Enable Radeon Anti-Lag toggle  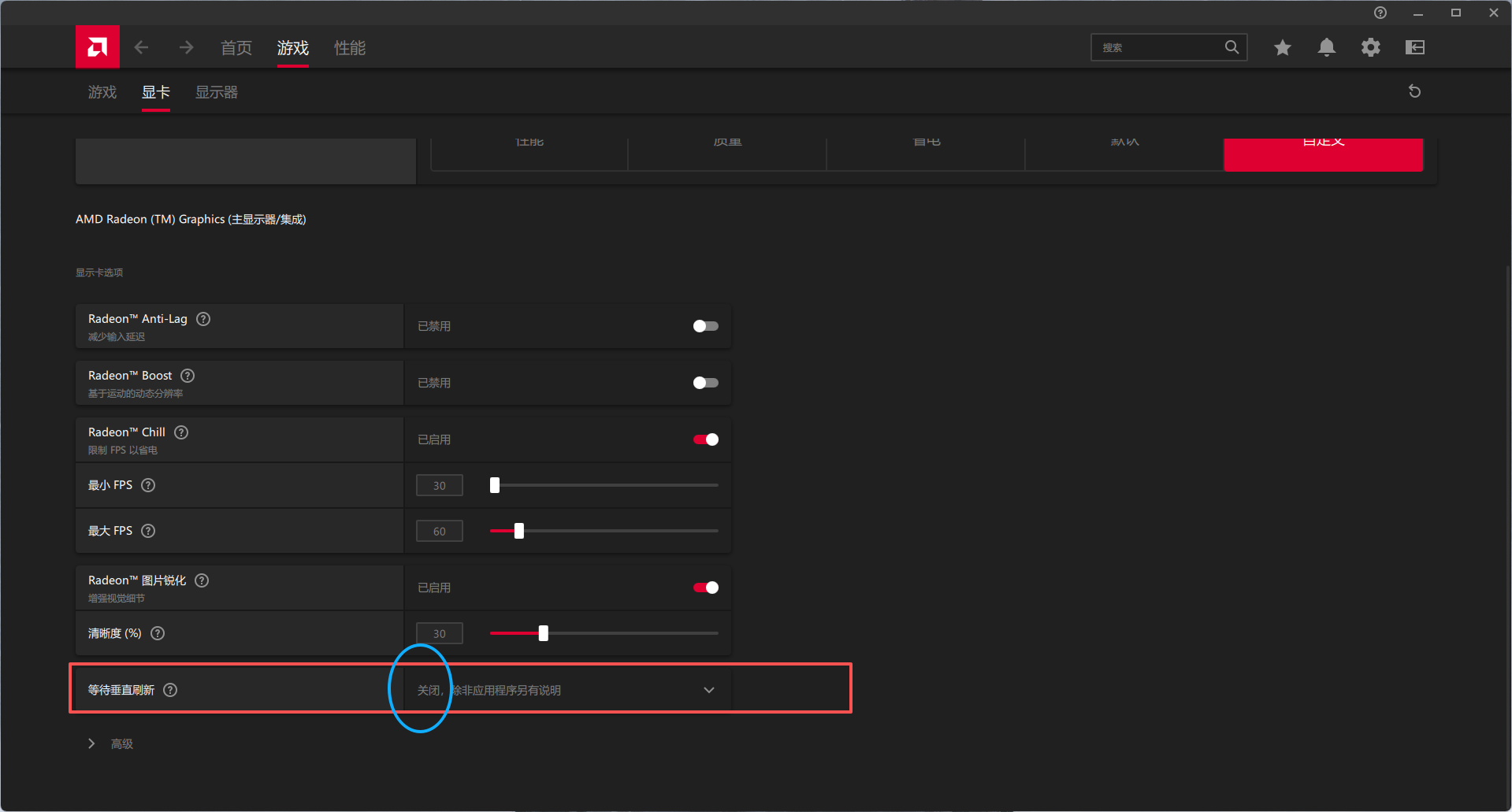coord(705,326)
